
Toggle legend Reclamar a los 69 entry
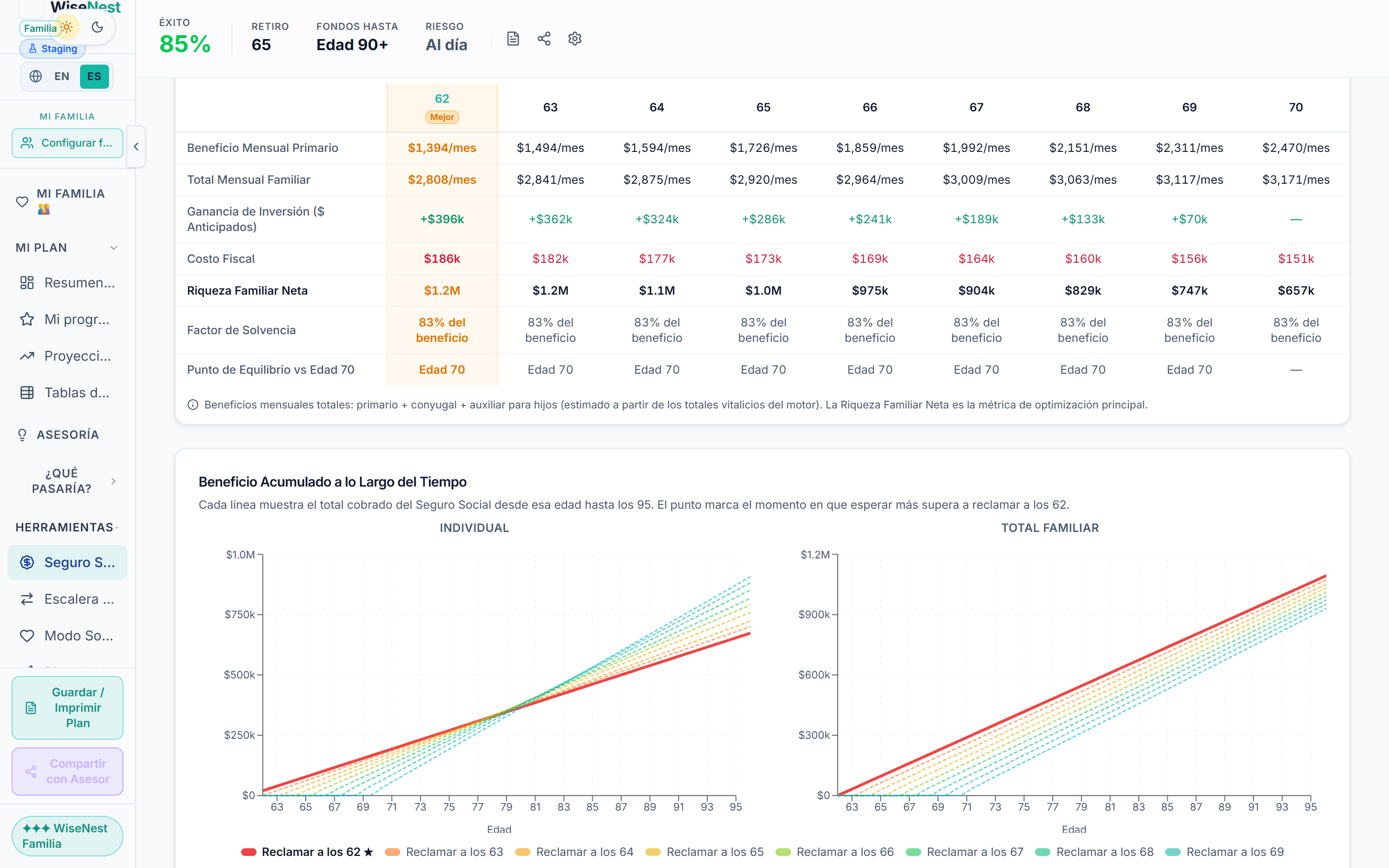(x=1225, y=852)
